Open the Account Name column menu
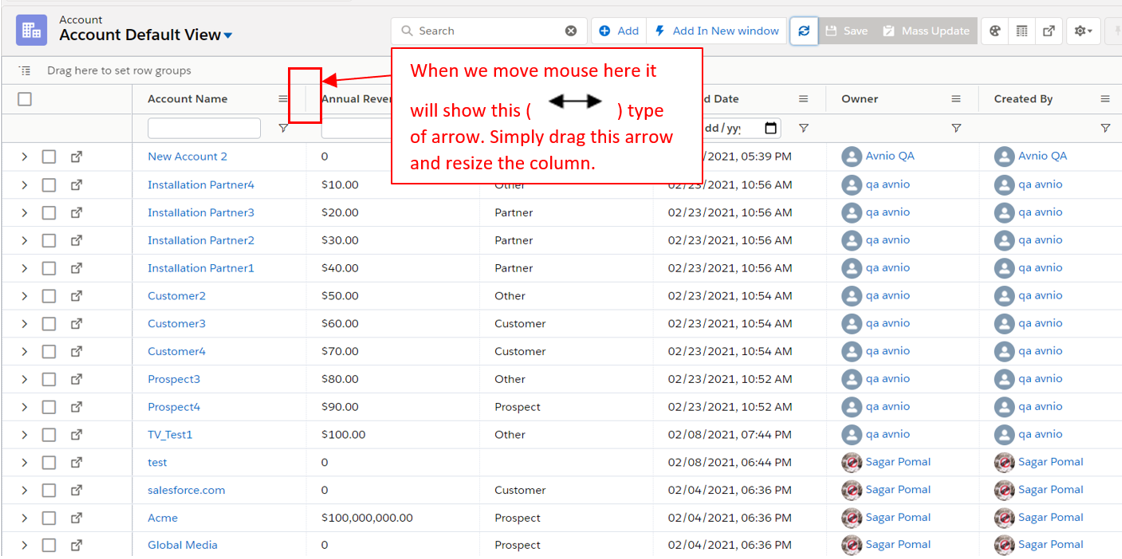This screenshot has height=559, width=1122. pyautogui.click(x=283, y=99)
